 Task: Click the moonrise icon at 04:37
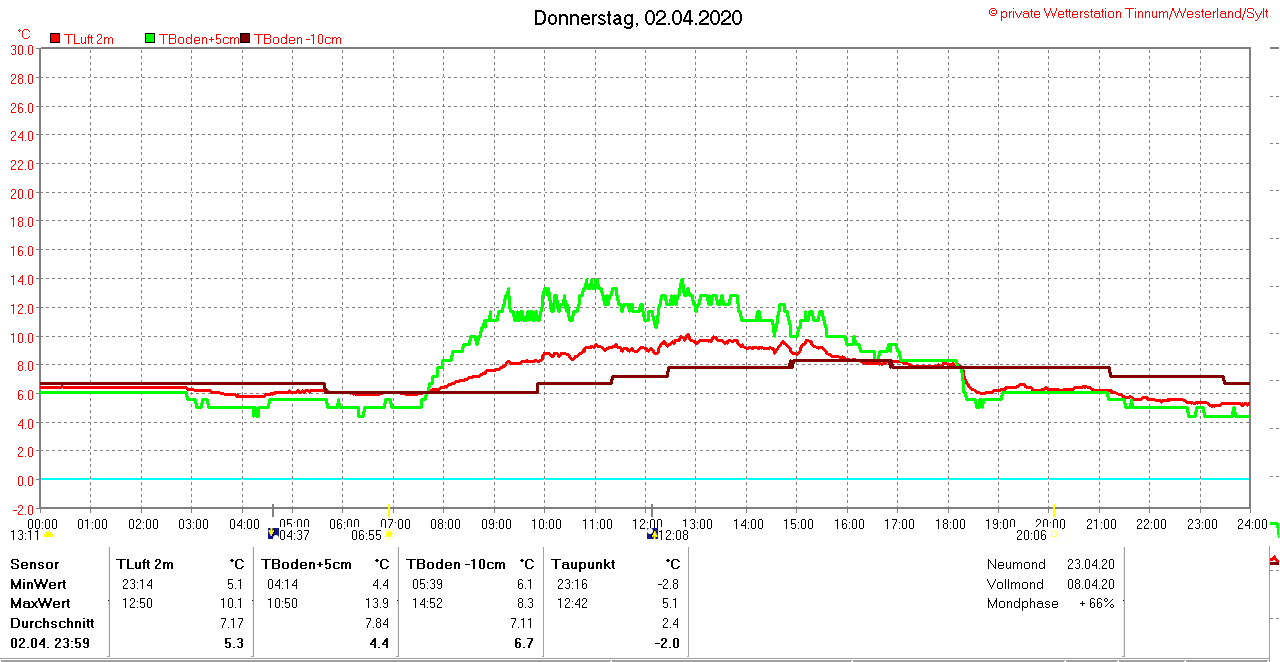(273, 534)
